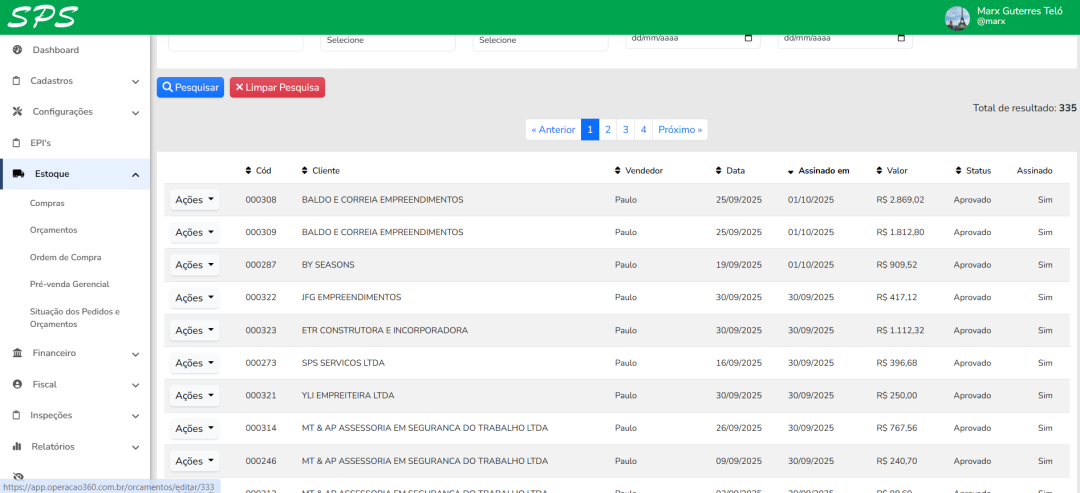Sort by Assinado em column
The width and height of the screenshot is (1080, 493).
pyautogui.click(x=817, y=171)
